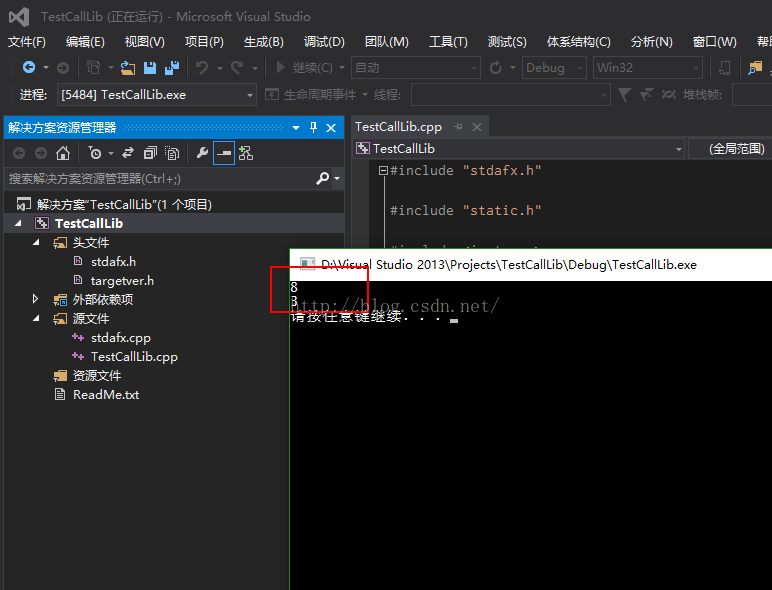Open Solution Explorer window position dropdown arrow
This screenshot has height=590, width=772.
(x=296, y=128)
